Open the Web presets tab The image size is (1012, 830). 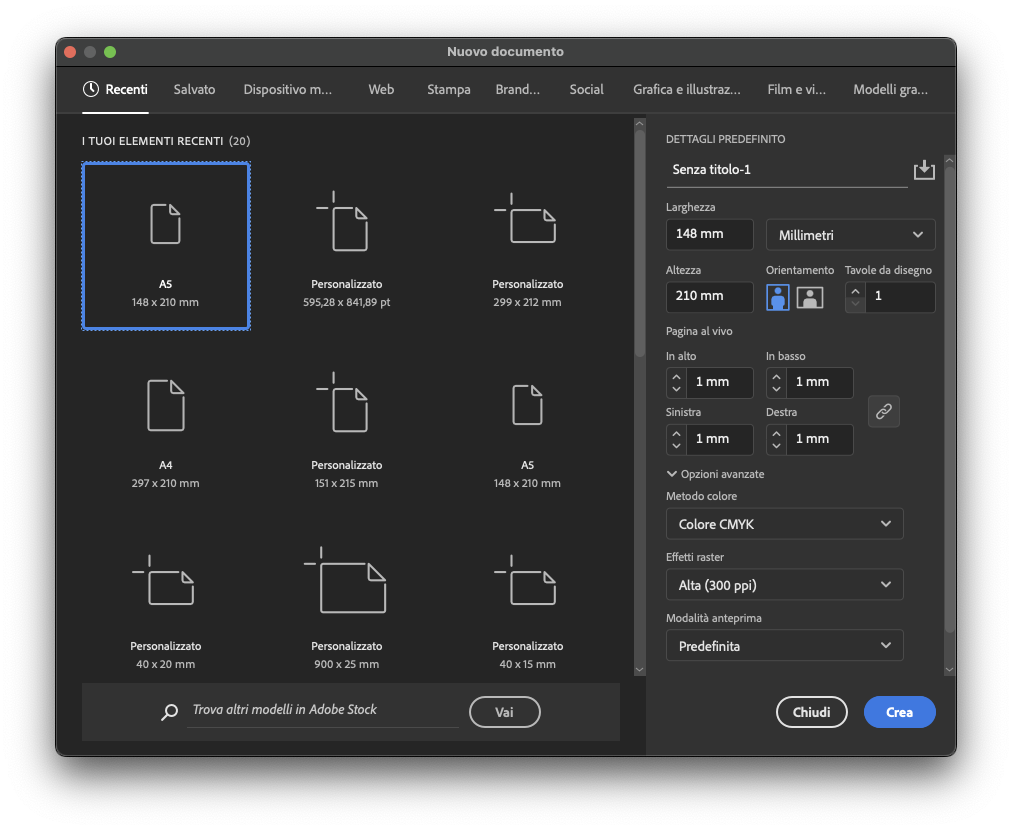point(381,89)
